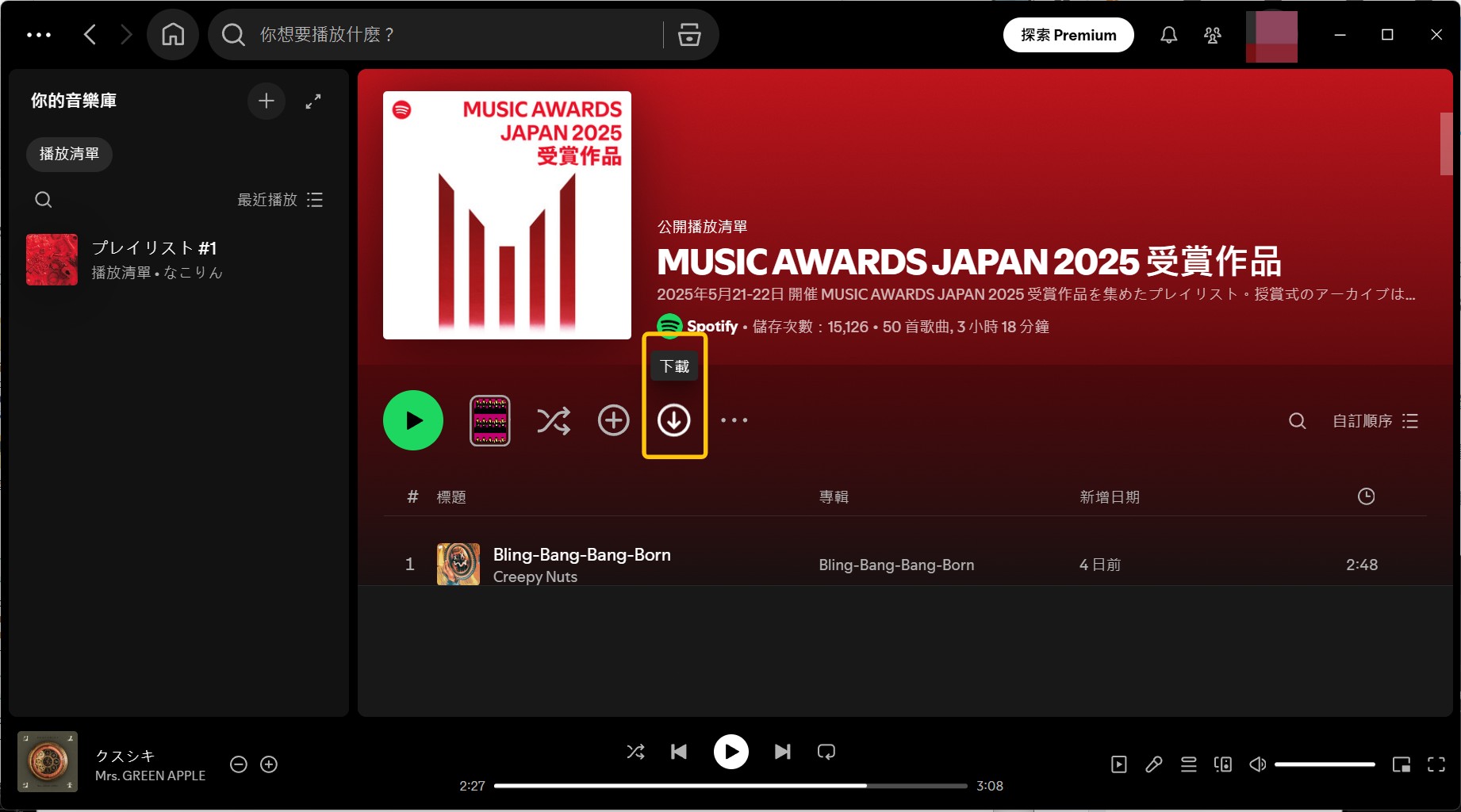Viewport: 1461px width, 812px height.
Task: Open artist Creepy Nuts
Action: click(535, 576)
